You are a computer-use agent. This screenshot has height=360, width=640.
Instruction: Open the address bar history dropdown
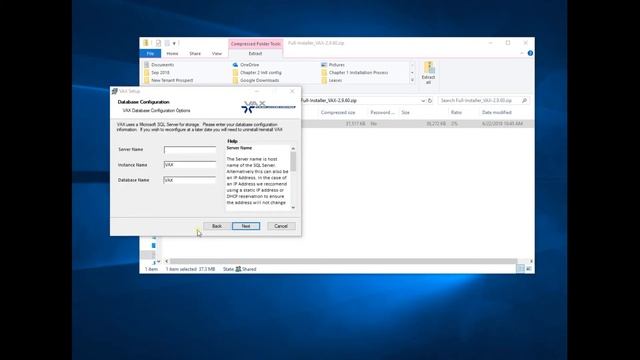click(423, 100)
